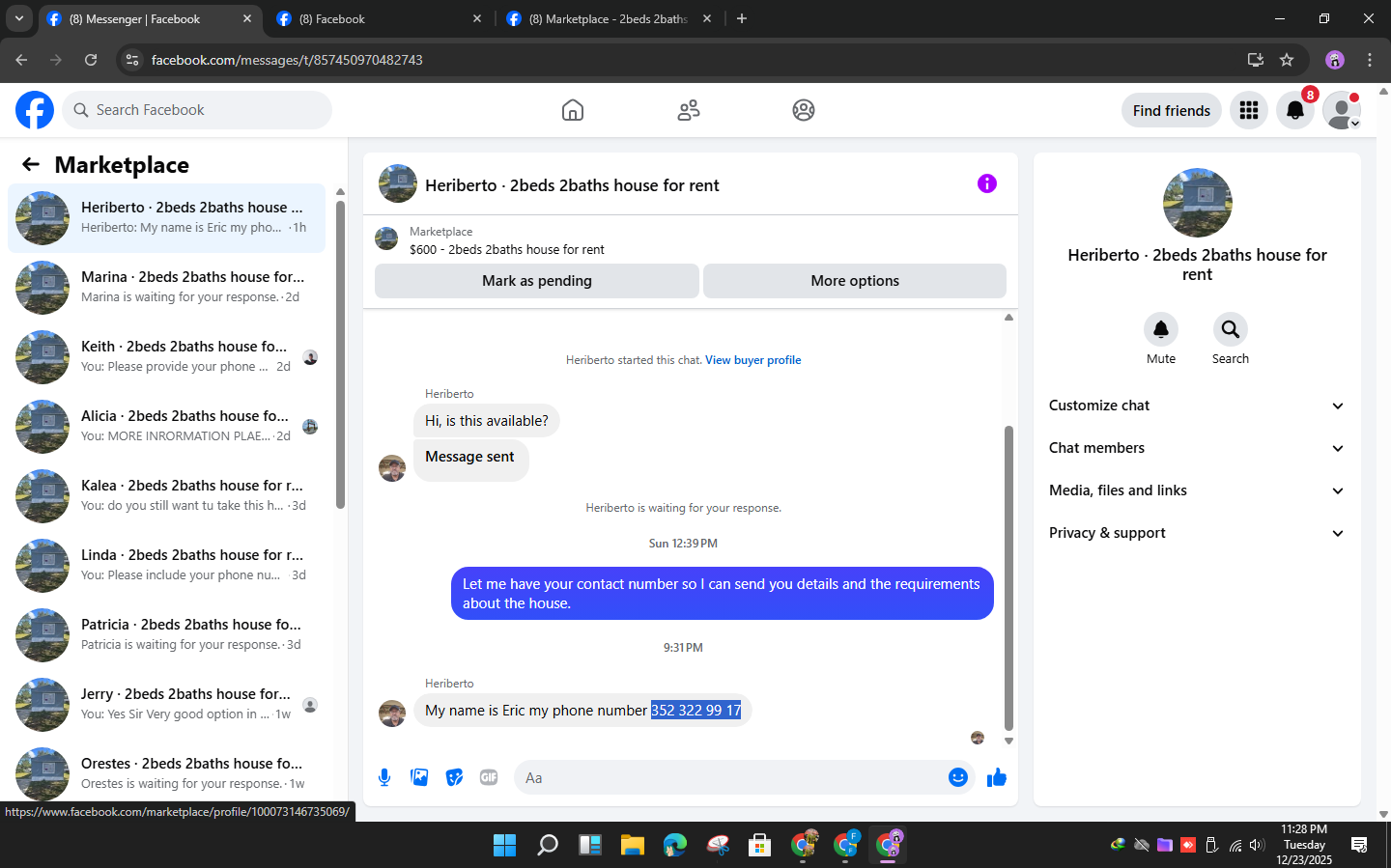Switch to the Marketplace 2beds 2baths tab

609,18
